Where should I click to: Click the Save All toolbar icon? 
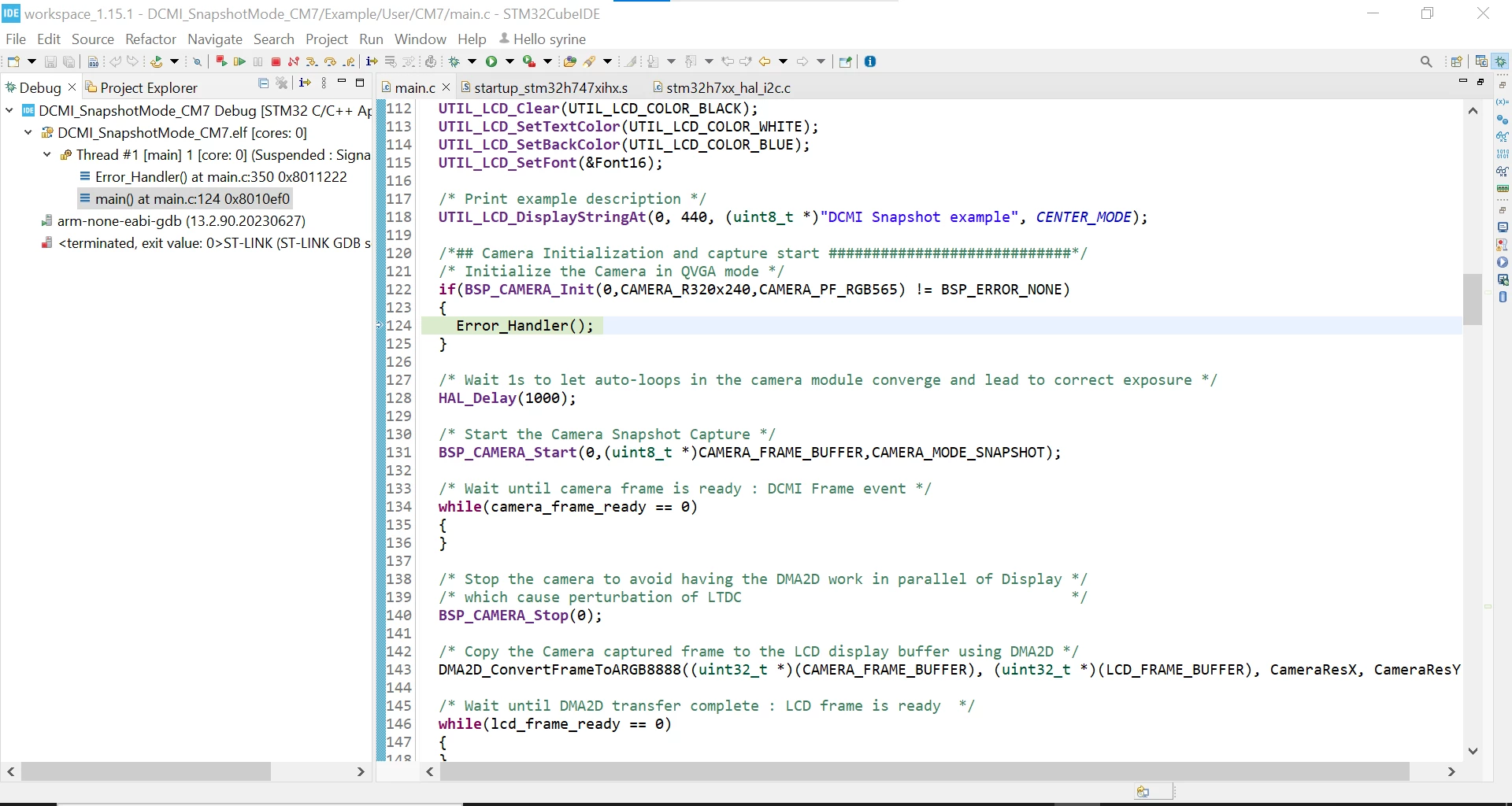69,61
